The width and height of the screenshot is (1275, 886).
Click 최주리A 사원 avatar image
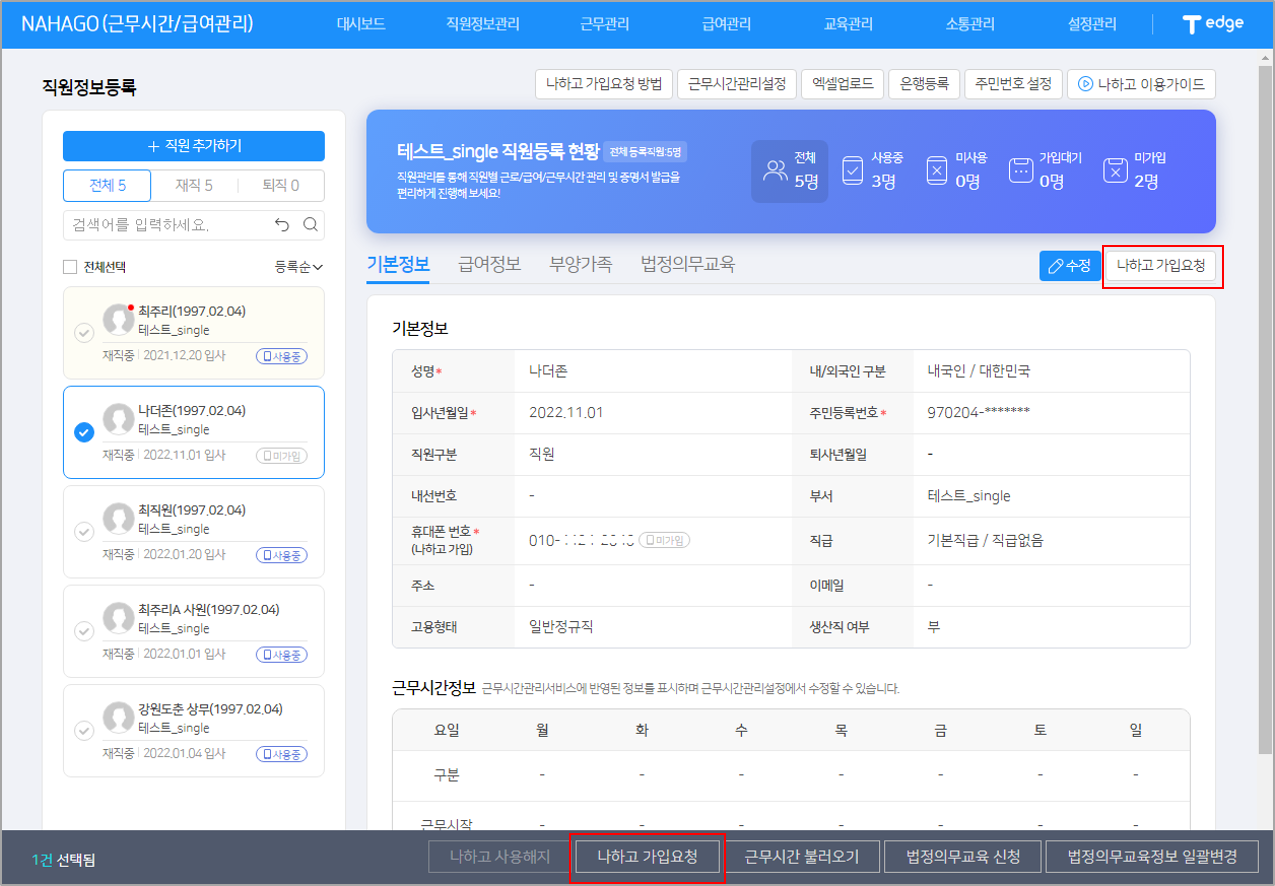pyautogui.click(x=119, y=618)
